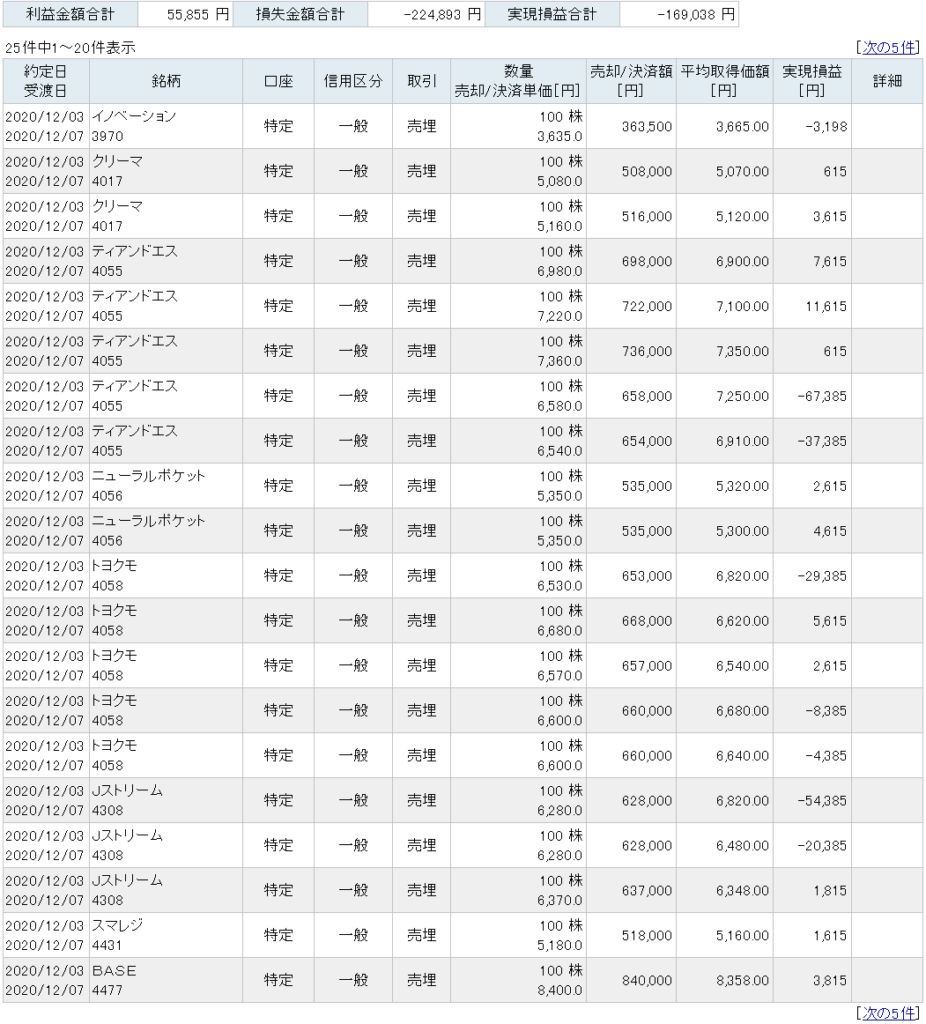
Task: Click the realized profit value 1,815
Action: pos(829,891)
